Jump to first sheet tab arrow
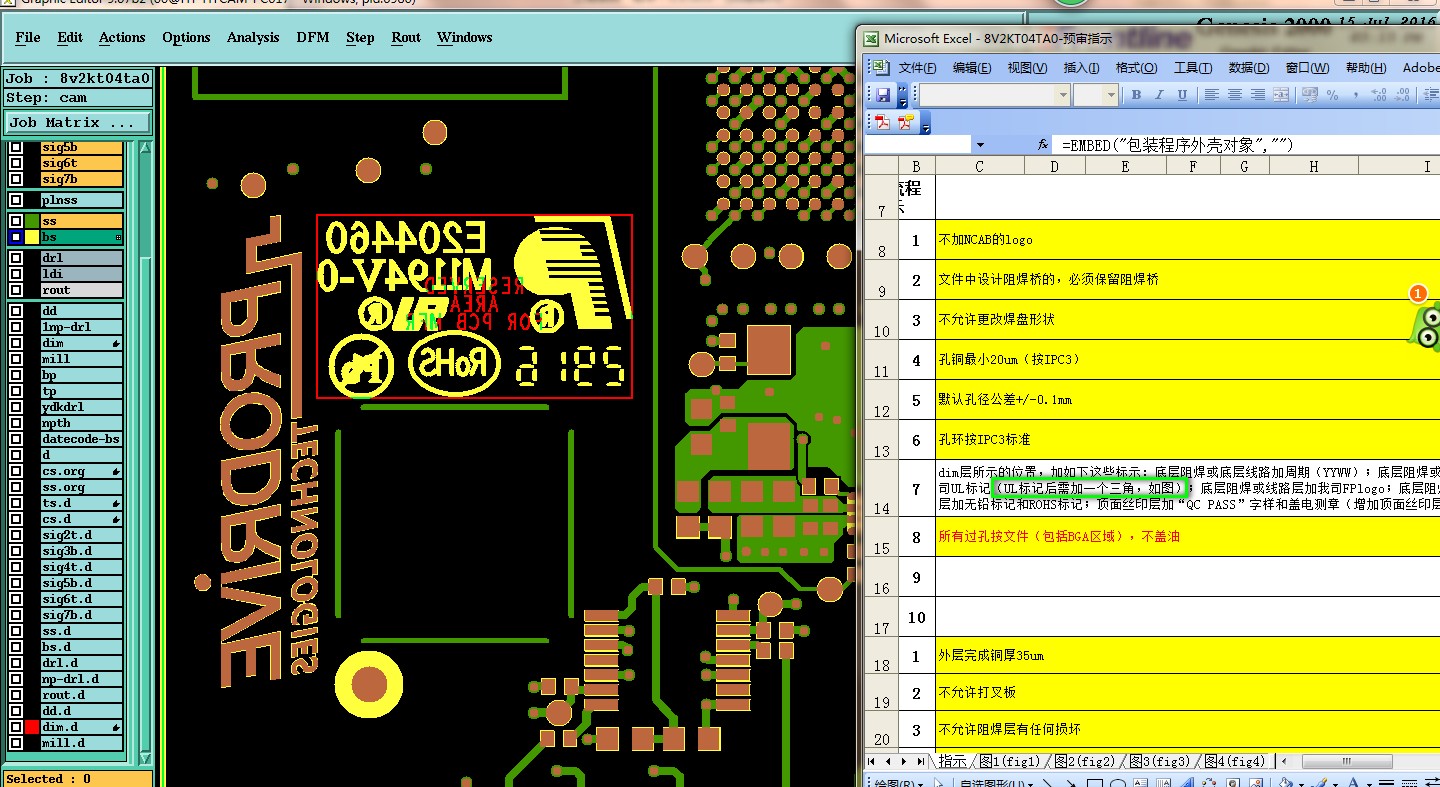Screen dimensions: 1440x787 tap(872, 762)
